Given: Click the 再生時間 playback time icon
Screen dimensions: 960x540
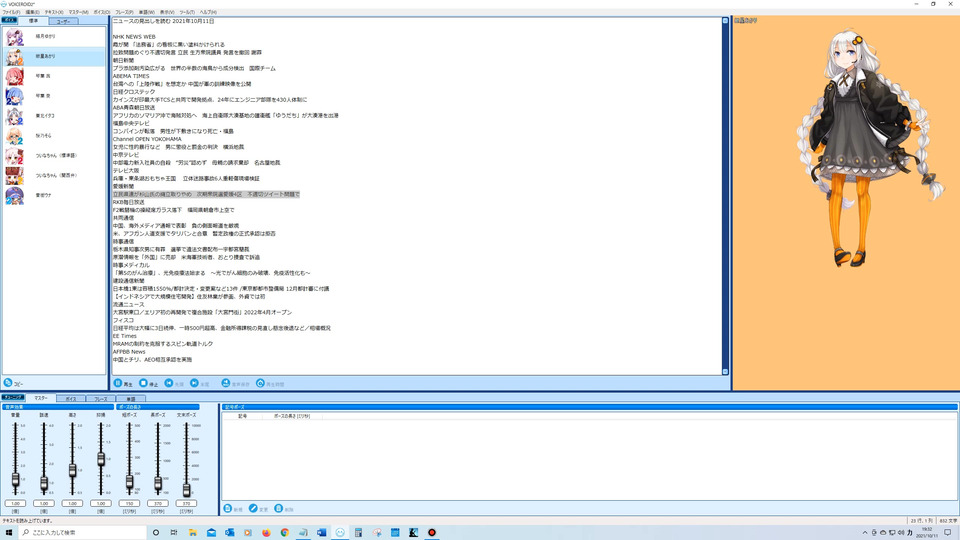Looking at the screenshot, I should click(260, 383).
